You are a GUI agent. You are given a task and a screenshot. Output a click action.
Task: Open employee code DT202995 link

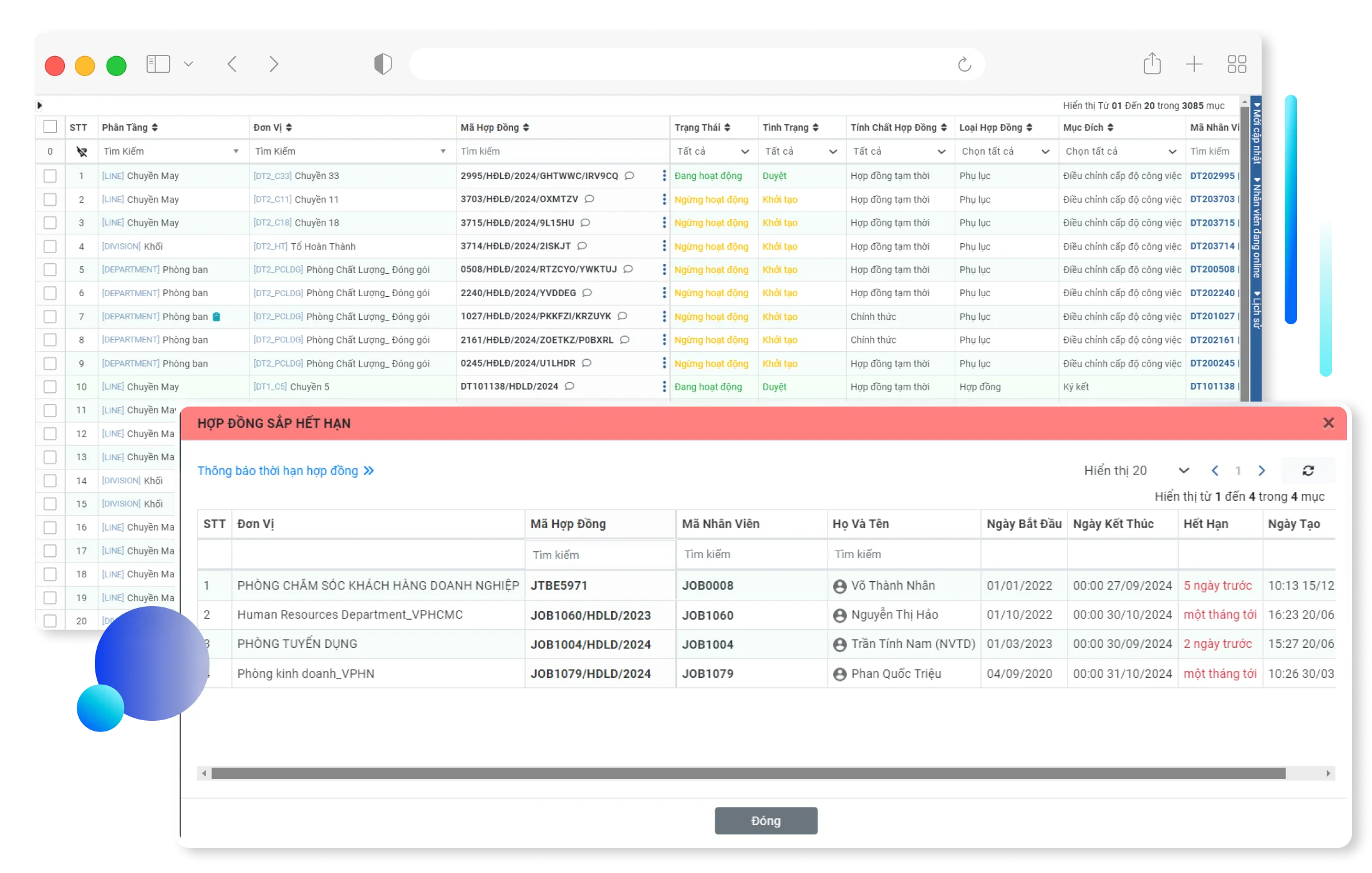point(1212,176)
